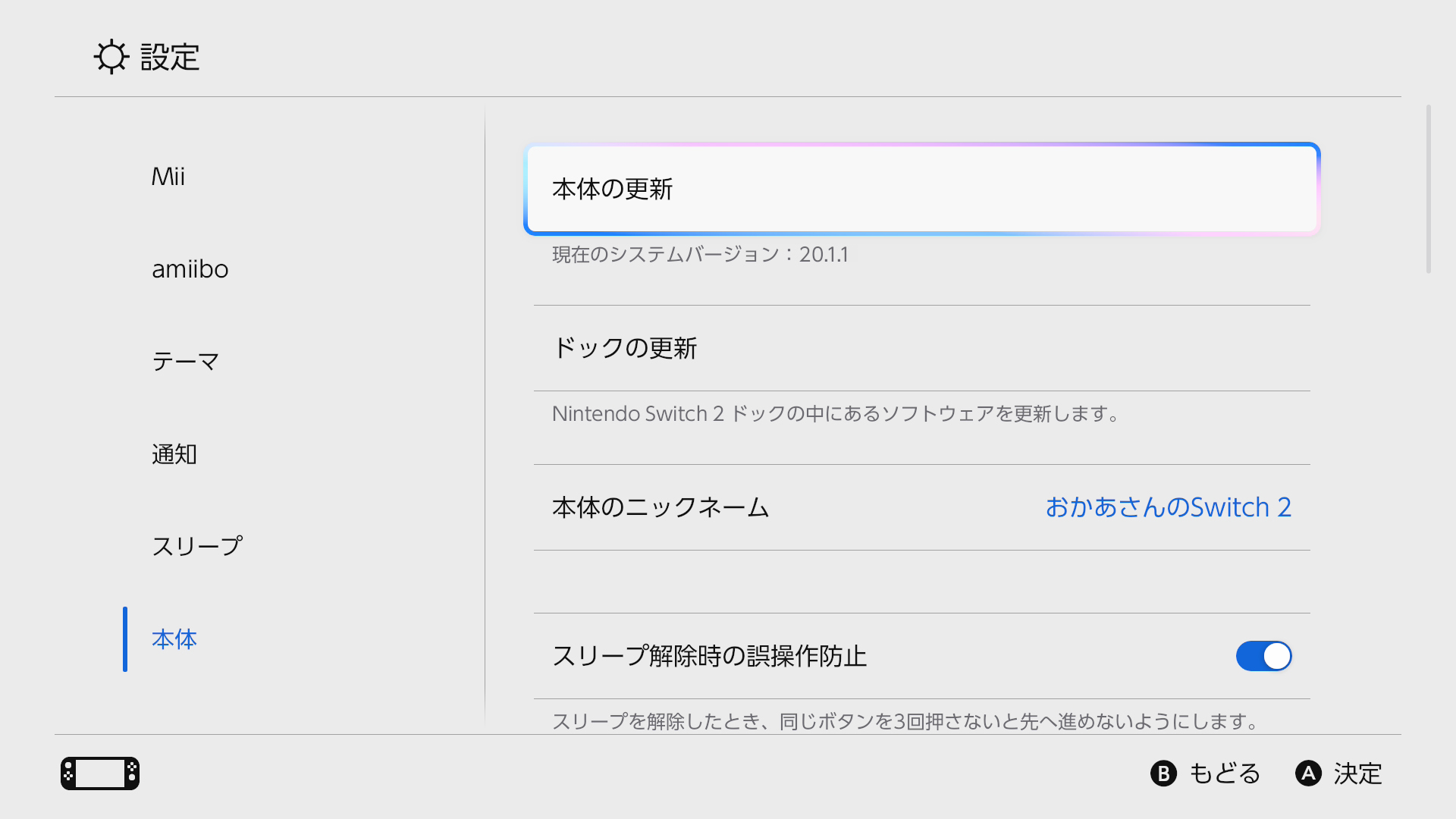
Task: Open the 本体のニックネーム setting
Action: pyautogui.click(x=661, y=507)
